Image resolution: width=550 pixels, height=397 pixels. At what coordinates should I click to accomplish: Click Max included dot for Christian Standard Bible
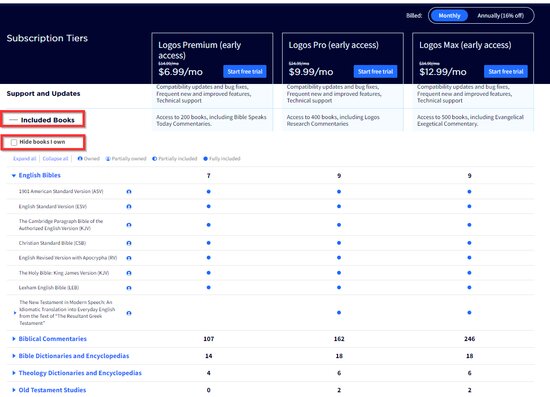tap(469, 243)
